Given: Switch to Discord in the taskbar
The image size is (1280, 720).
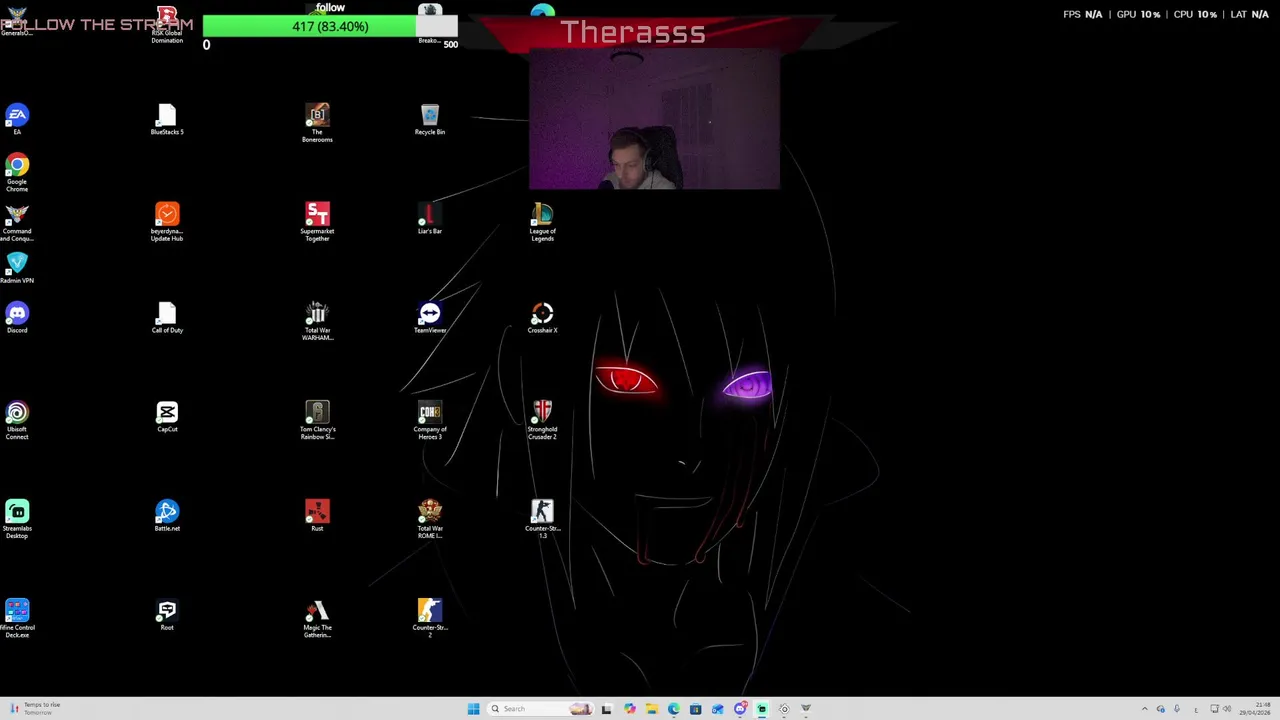Looking at the screenshot, I should pyautogui.click(x=740, y=709).
